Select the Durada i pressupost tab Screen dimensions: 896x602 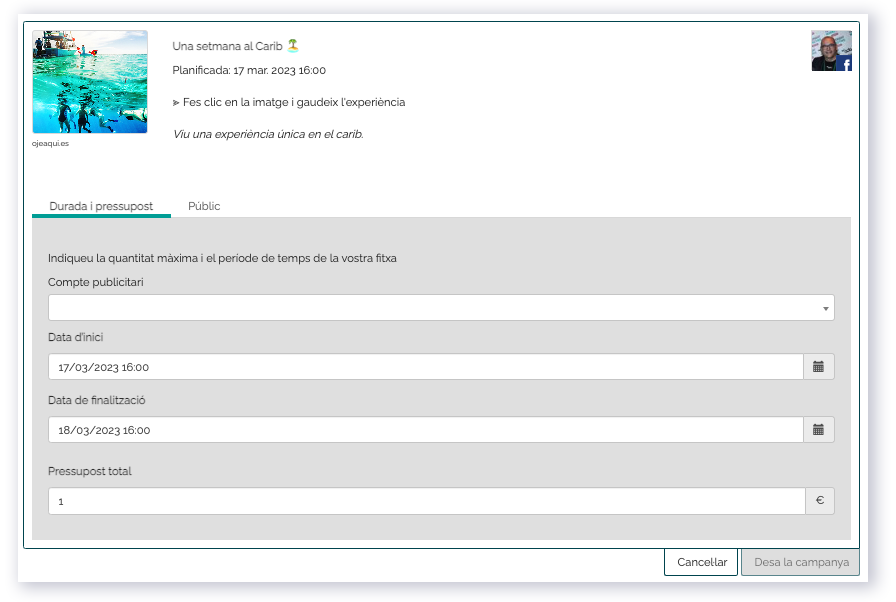coord(101,206)
